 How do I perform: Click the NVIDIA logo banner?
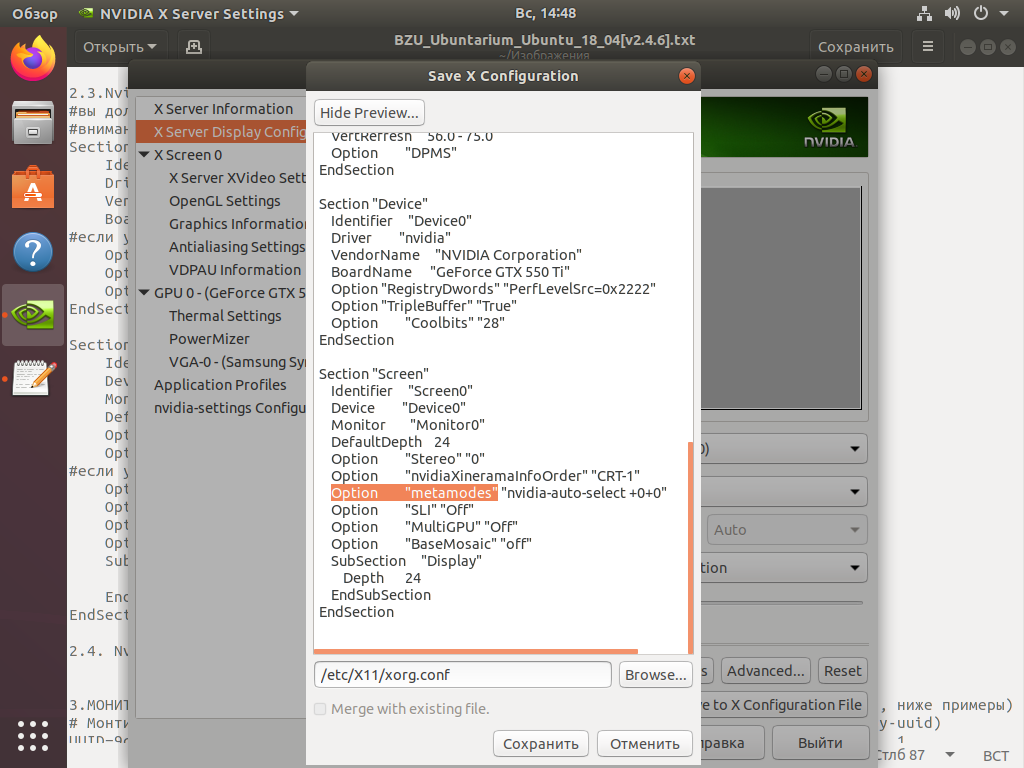point(784,127)
